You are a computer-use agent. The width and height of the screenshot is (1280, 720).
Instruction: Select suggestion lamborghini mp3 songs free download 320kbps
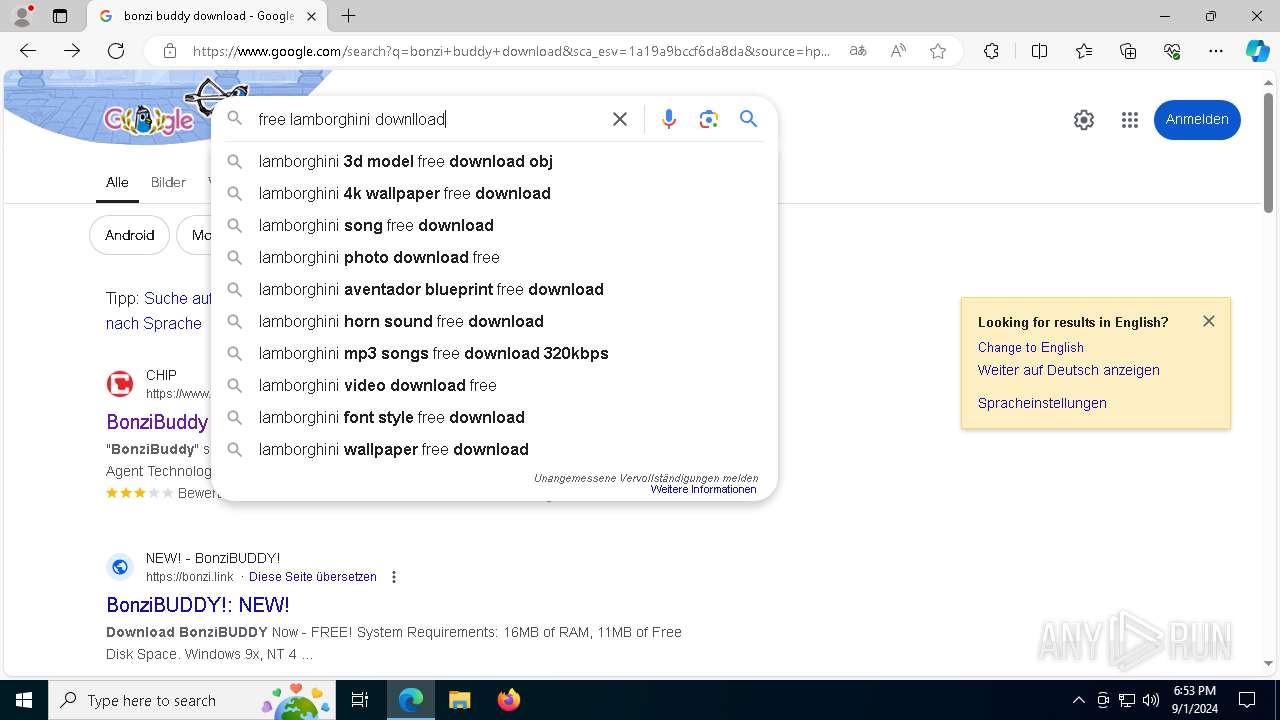494,353
